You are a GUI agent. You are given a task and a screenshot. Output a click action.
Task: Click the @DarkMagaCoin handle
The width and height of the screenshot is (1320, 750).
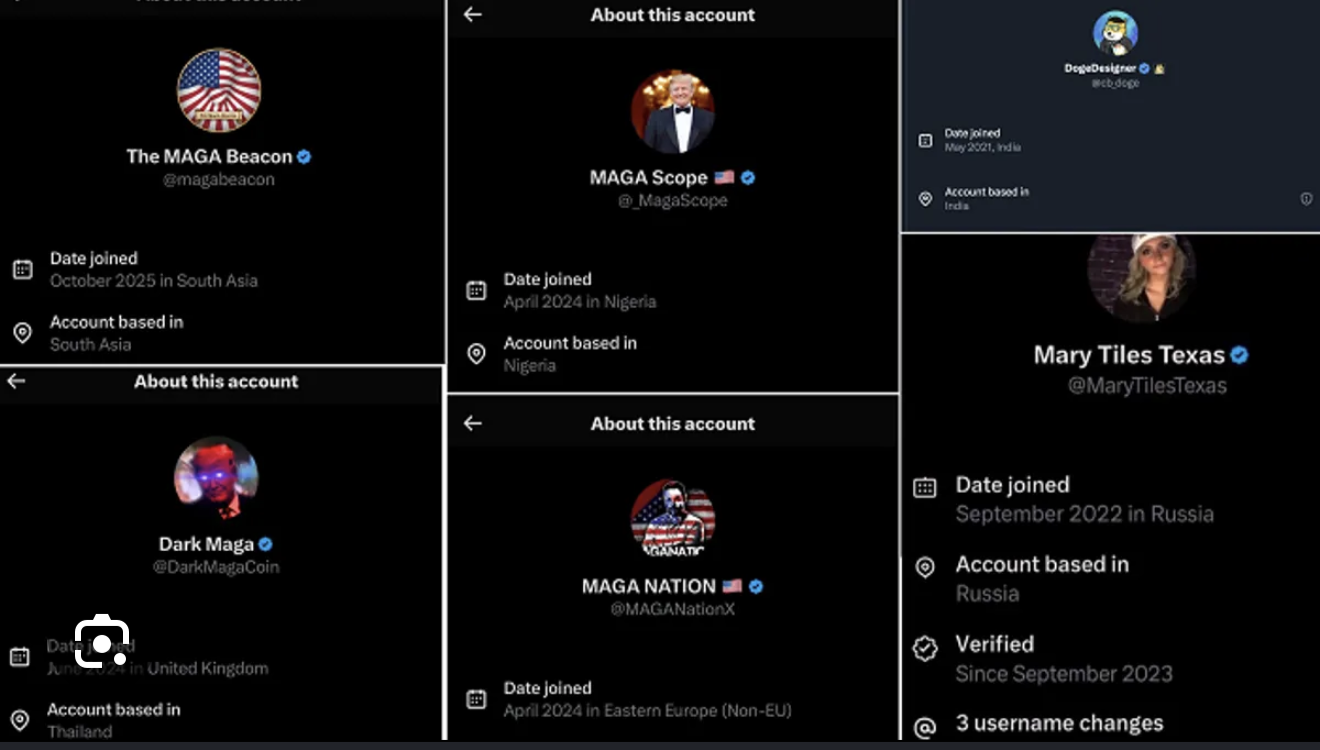click(216, 567)
